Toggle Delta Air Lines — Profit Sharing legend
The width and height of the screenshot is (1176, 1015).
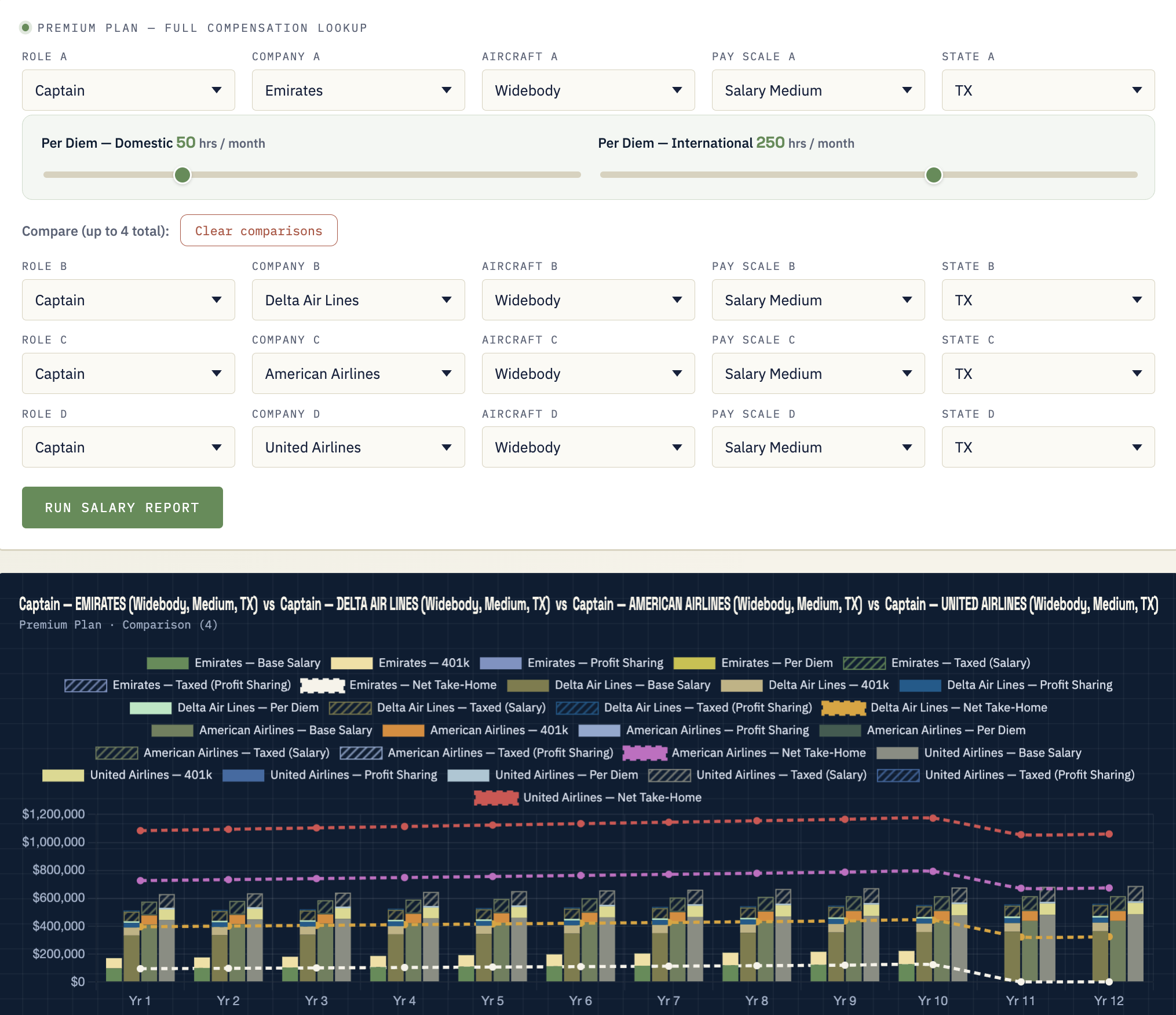pos(1006,685)
